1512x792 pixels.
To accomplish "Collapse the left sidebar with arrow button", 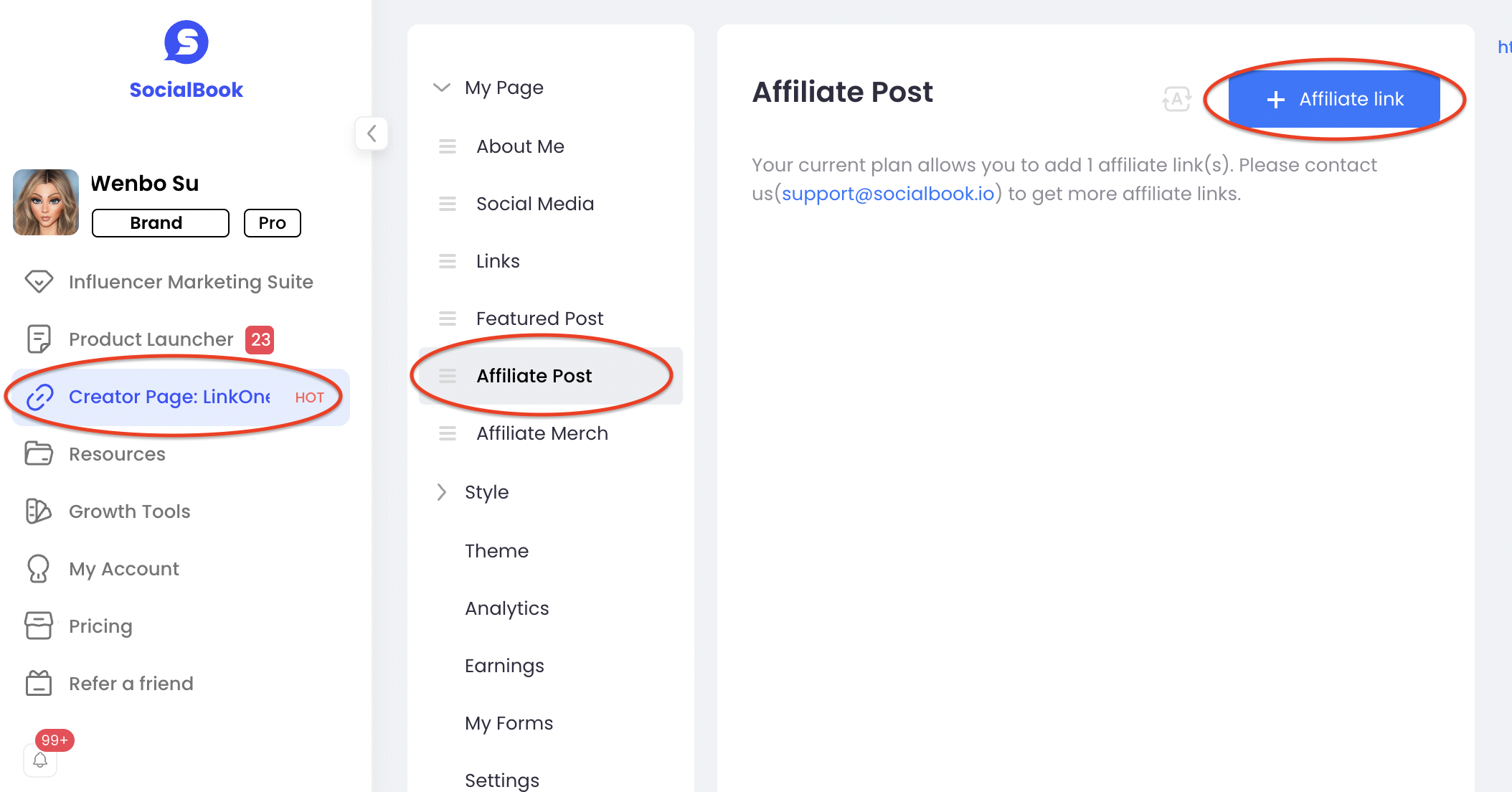I will [372, 133].
